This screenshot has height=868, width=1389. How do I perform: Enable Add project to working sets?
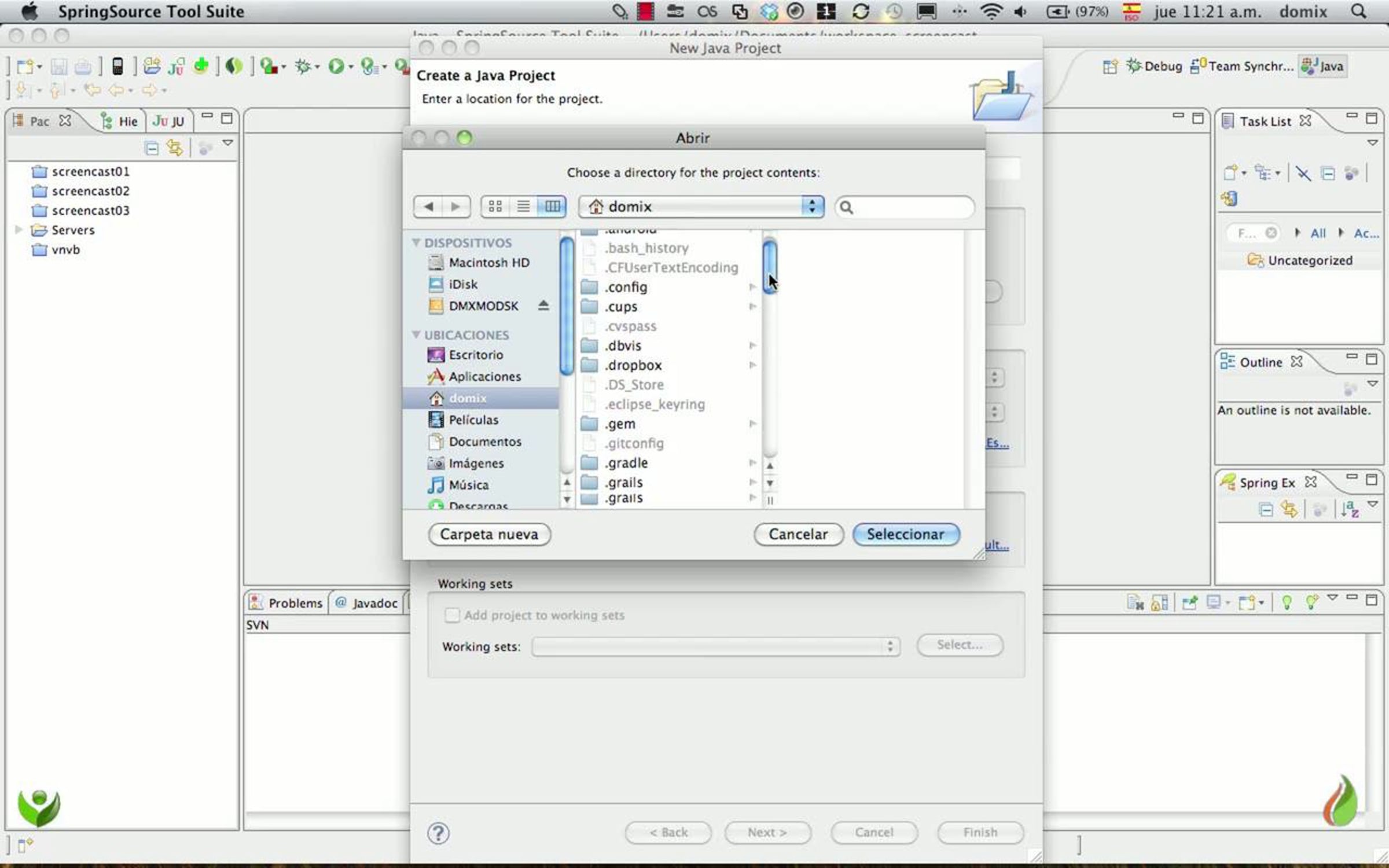(x=452, y=615)
